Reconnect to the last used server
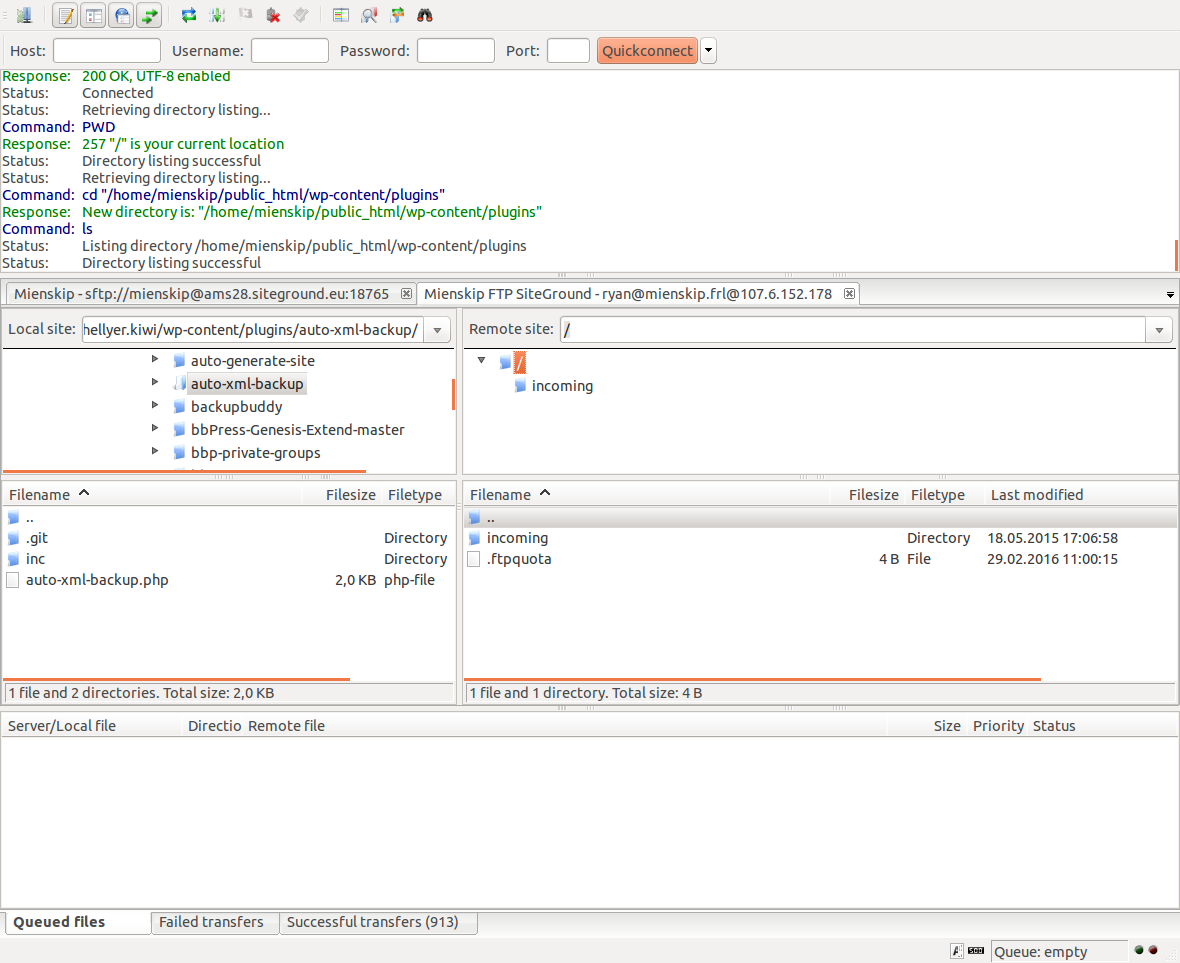The image size is (1180, 963). coord(301,15)
